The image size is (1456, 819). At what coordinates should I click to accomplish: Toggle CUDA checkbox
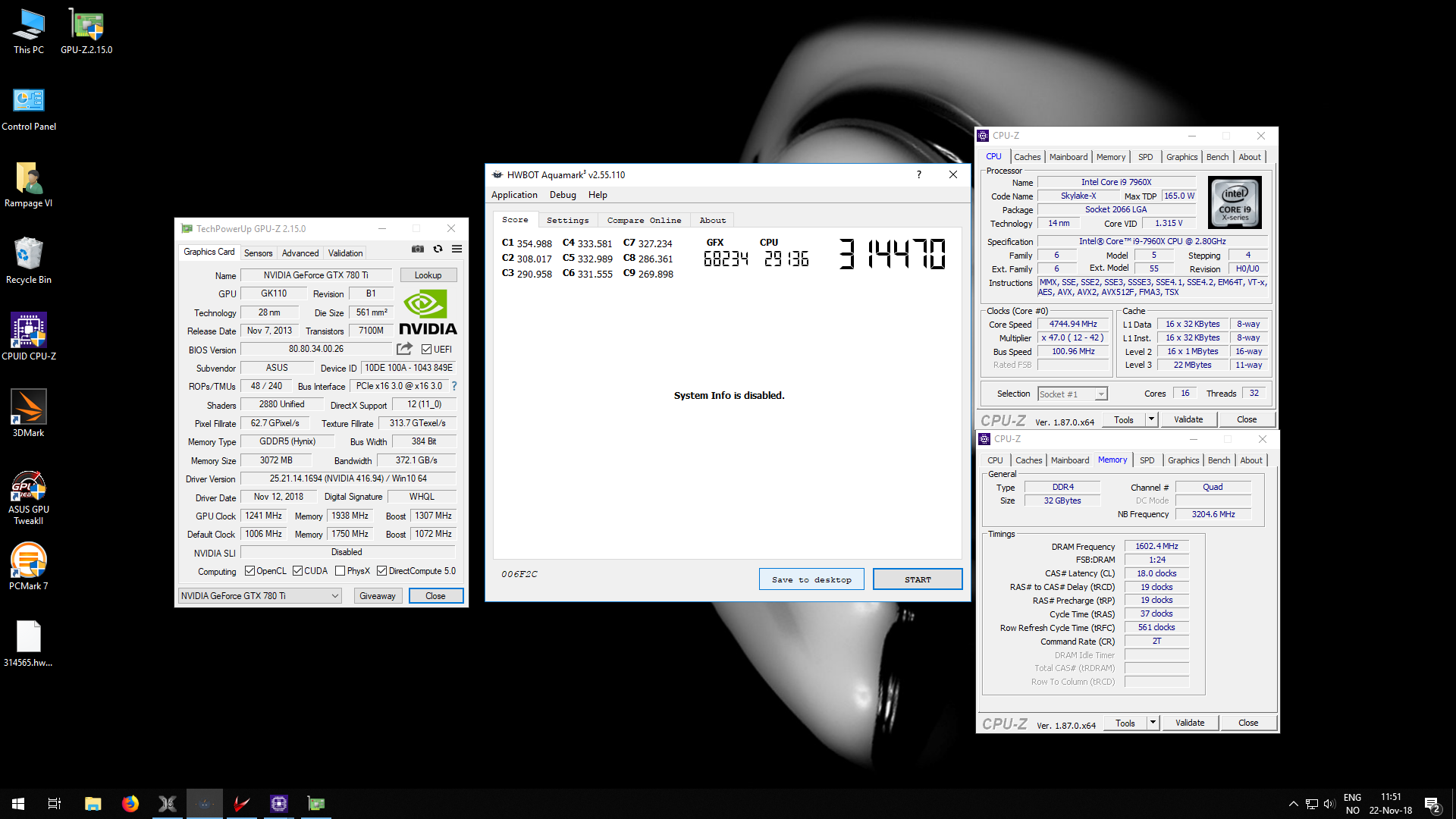[x=297, y=571]
